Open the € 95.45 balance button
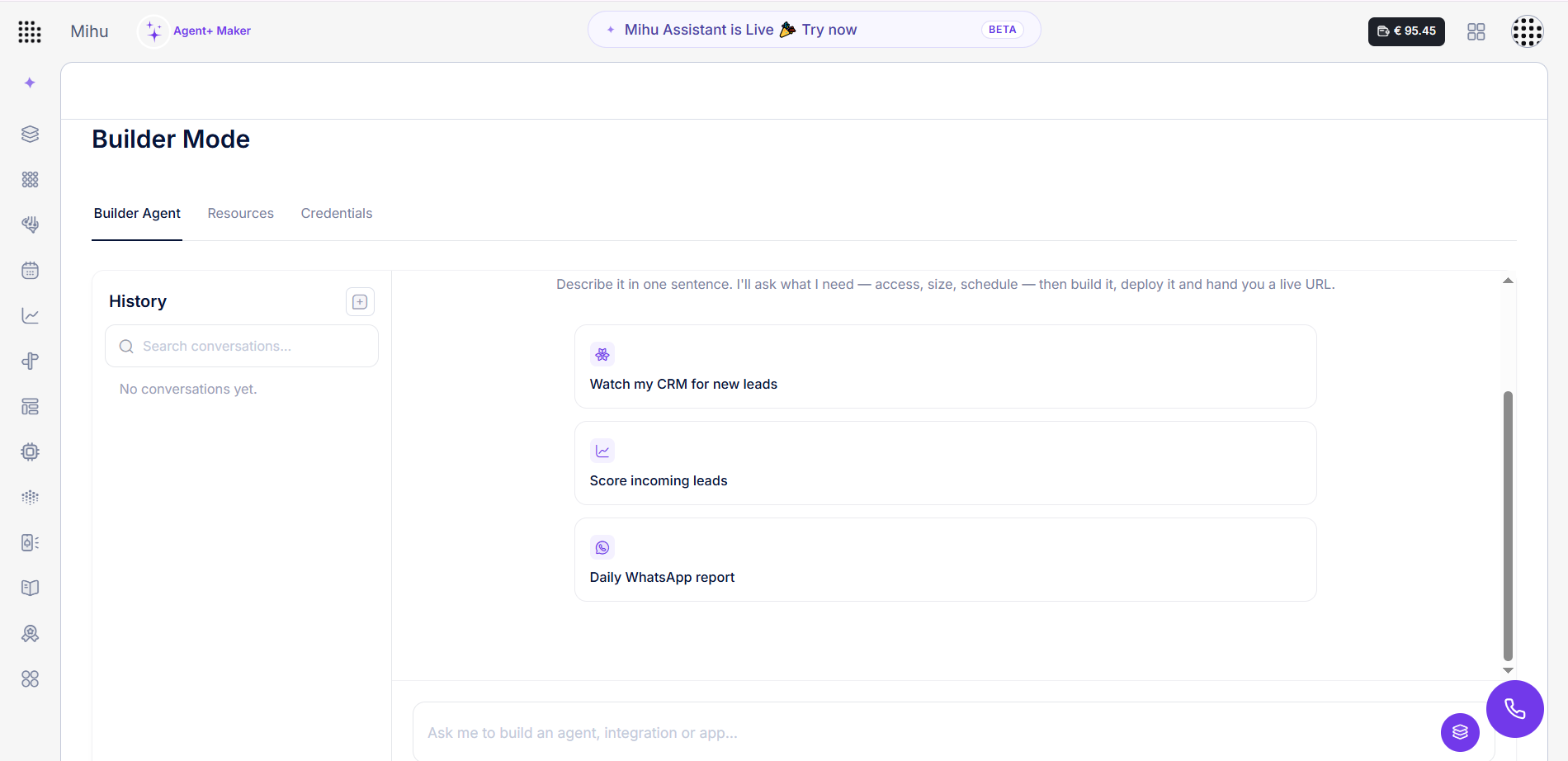The height and width of the screenshot is (761, 1568). pos(1406,31)
